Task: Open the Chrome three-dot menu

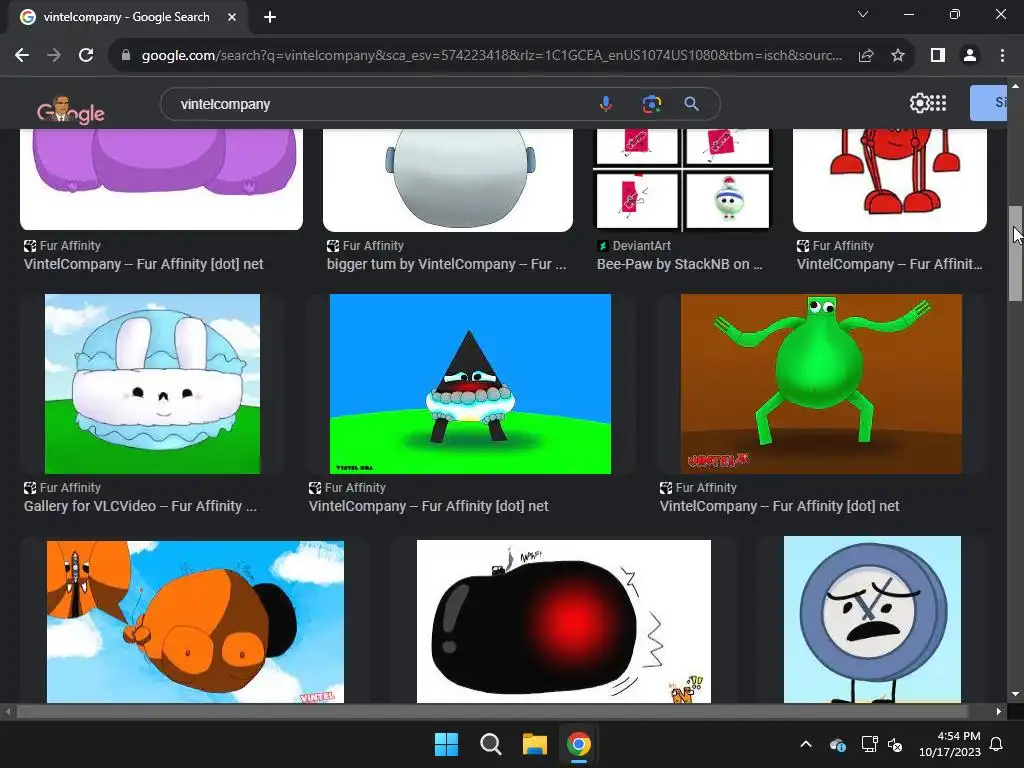Action: click(x=1002, y=56)
